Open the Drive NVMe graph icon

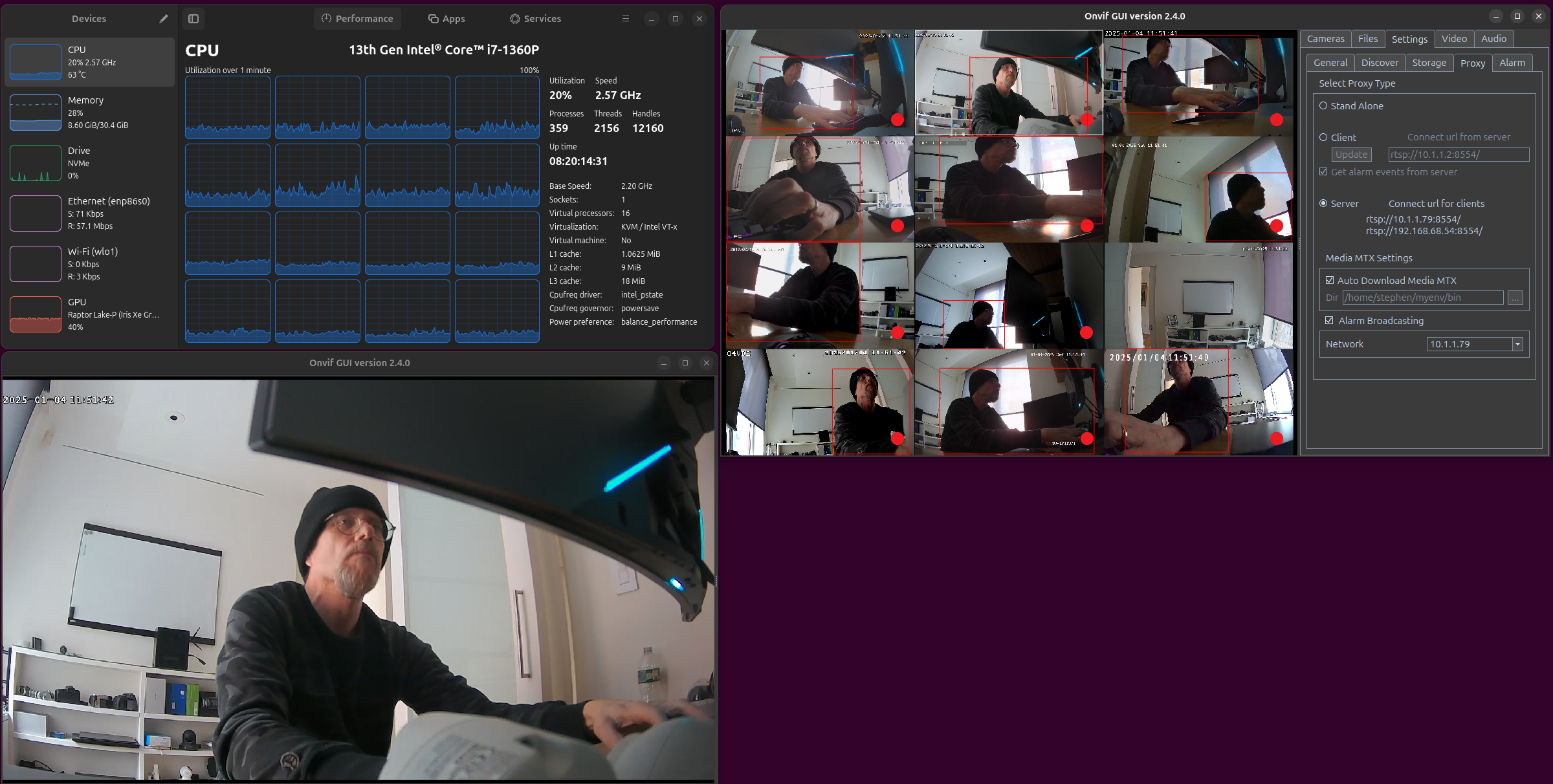(x=36, y=163)
